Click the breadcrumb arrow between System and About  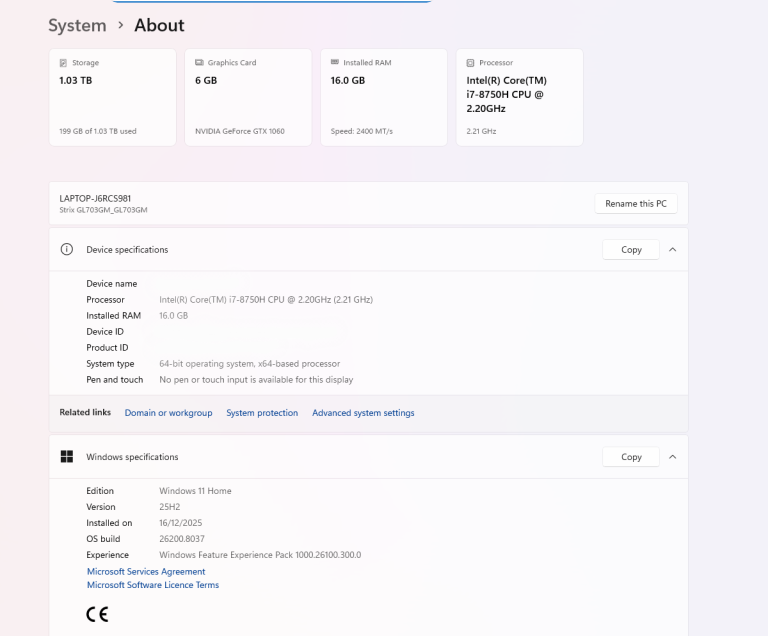coord(120,25)
